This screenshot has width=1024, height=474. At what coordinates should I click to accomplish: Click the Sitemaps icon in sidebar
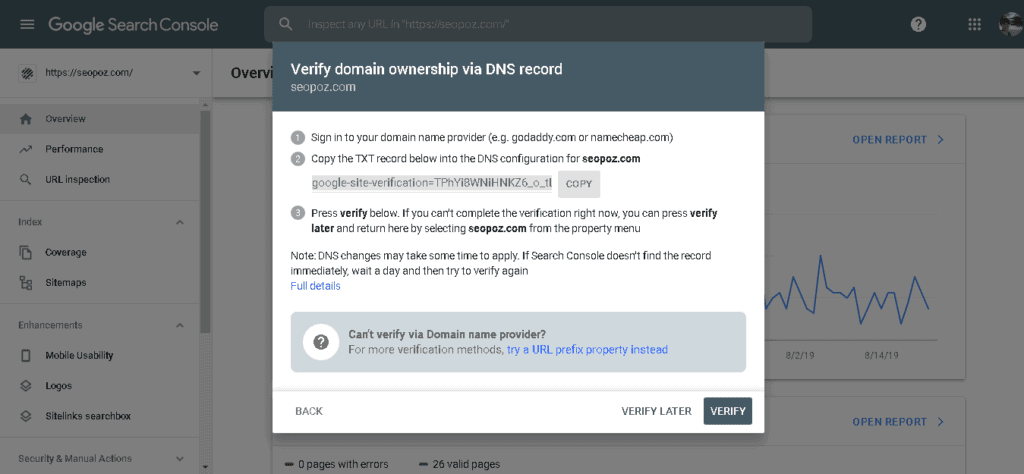coord(26,283)
